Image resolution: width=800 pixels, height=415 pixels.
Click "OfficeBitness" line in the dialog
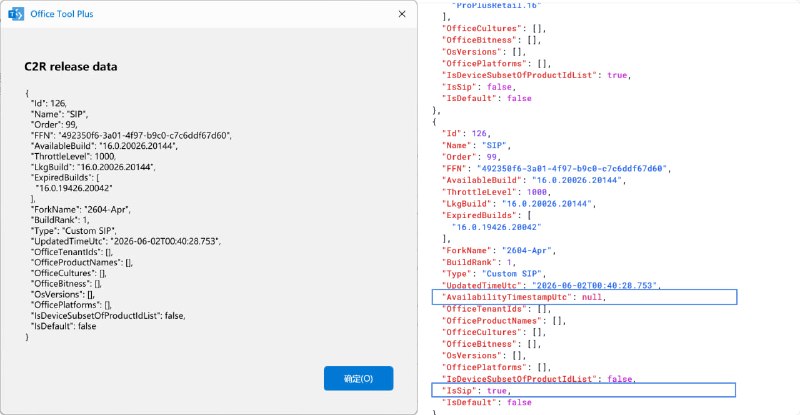66,283
